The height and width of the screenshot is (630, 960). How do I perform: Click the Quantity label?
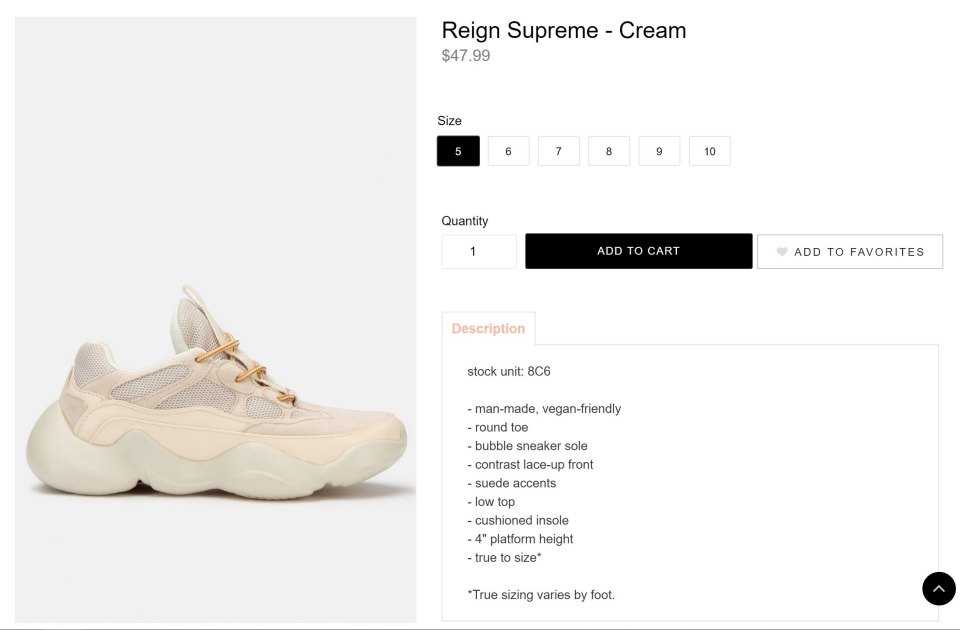click(x=465, y=221)
